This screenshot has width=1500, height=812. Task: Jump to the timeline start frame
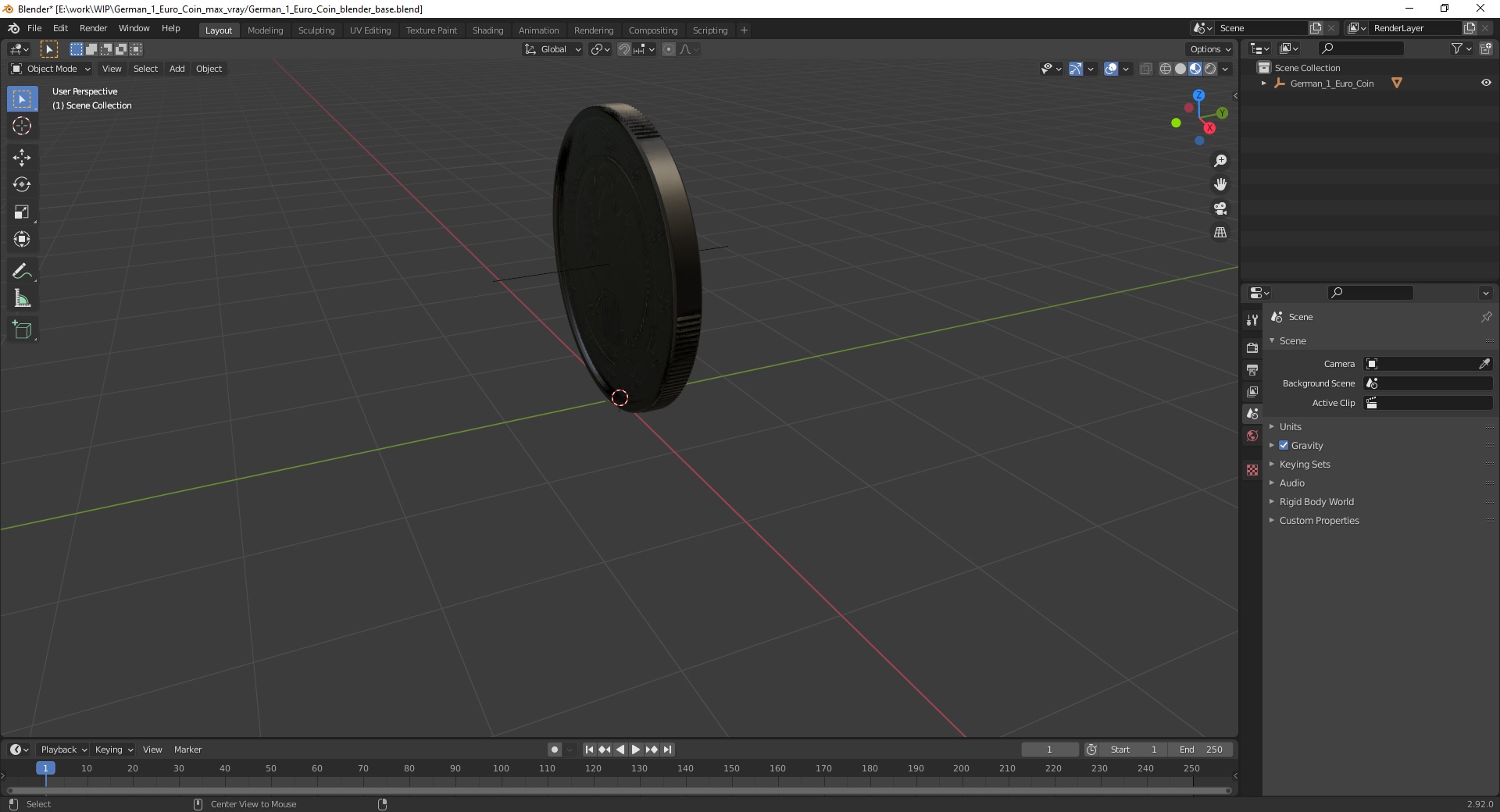[589, 750]
